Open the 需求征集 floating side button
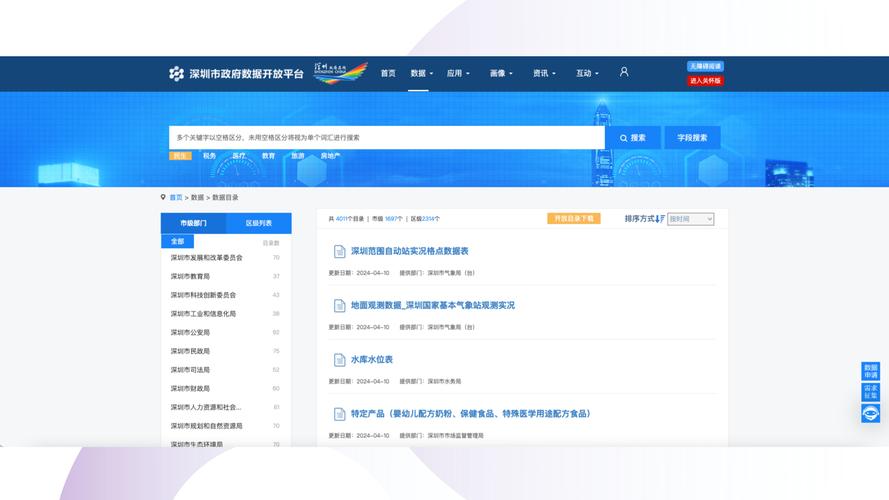Viewport: 889px width, 500px height. click(870, 392)
